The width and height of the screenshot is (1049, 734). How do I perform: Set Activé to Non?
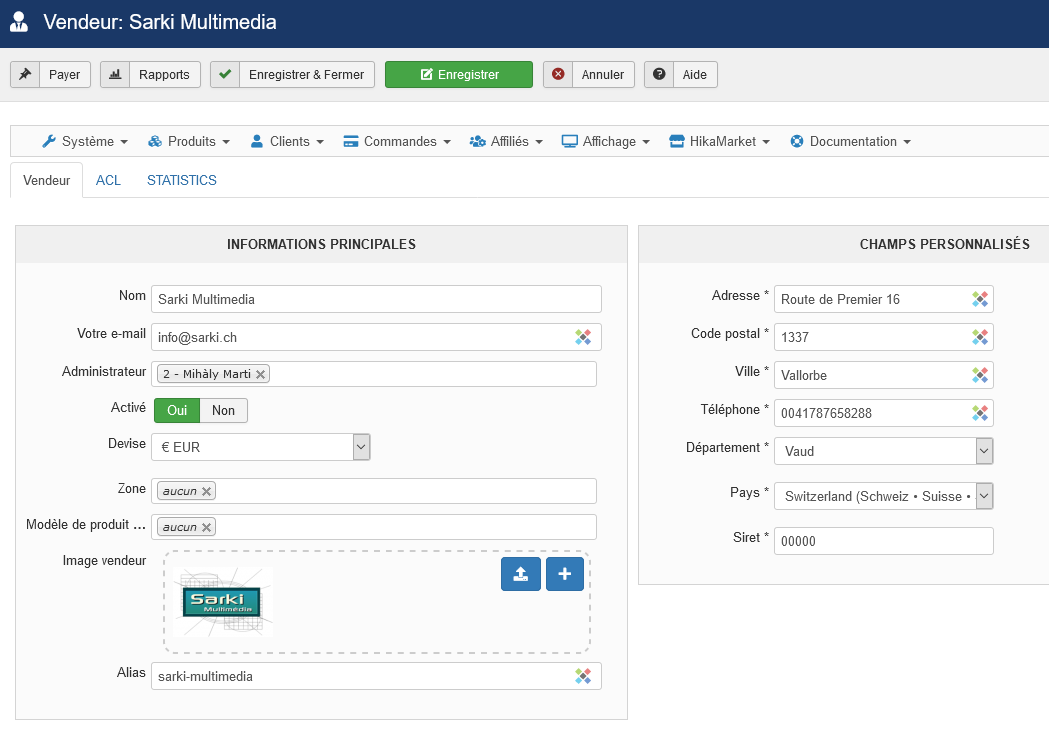(x=223, y=410)
